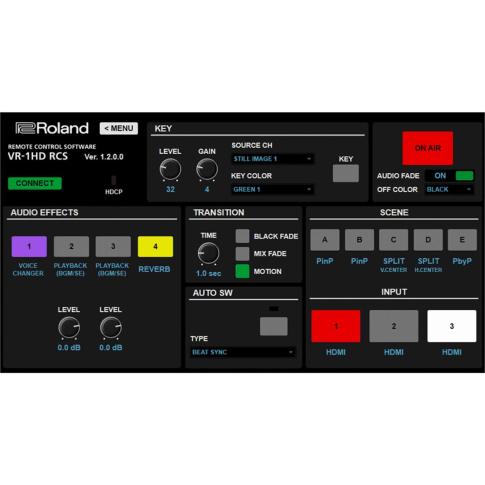The width and height of the screenshot is (485, 485).
Task: Enable MIX FADE transition
Action: pyautogui.click(x=242, y=254)
